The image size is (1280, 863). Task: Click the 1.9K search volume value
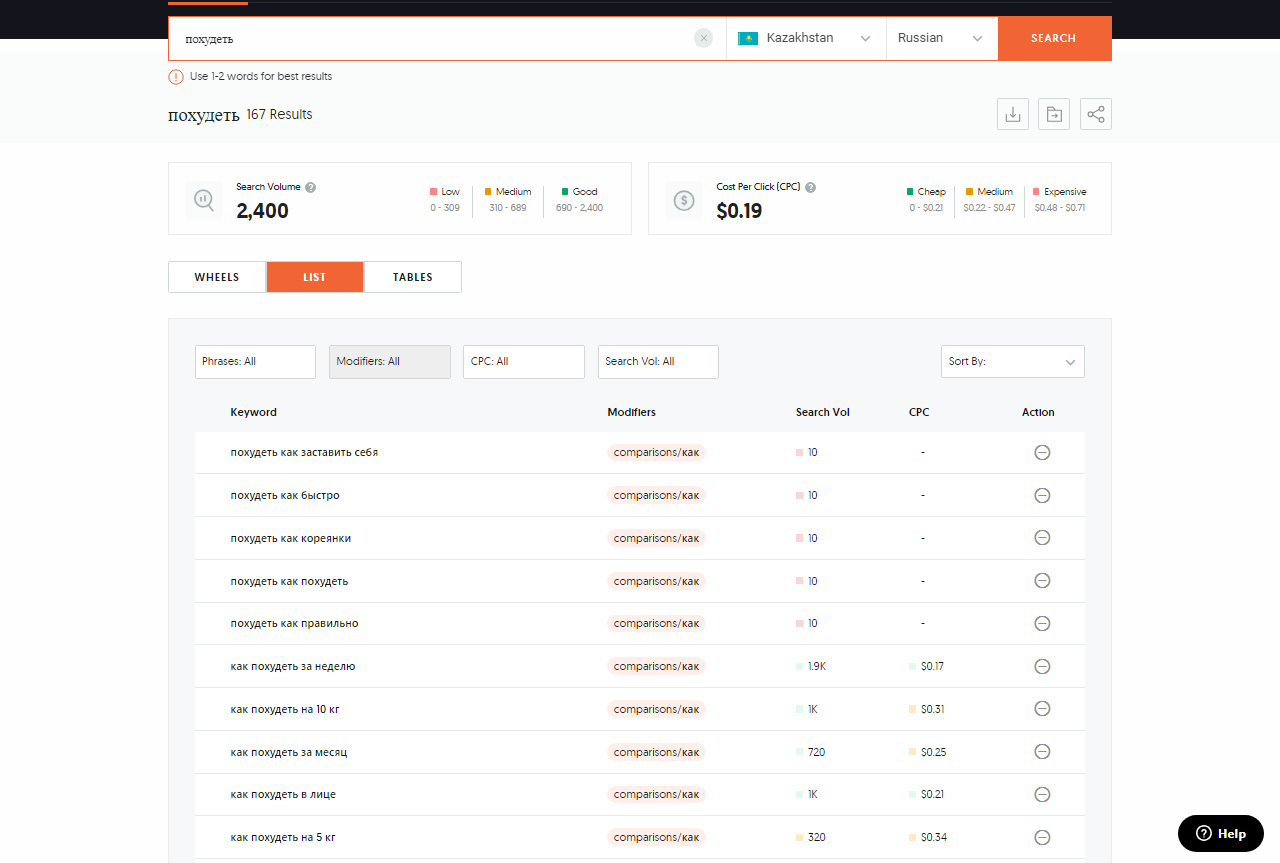817,666
